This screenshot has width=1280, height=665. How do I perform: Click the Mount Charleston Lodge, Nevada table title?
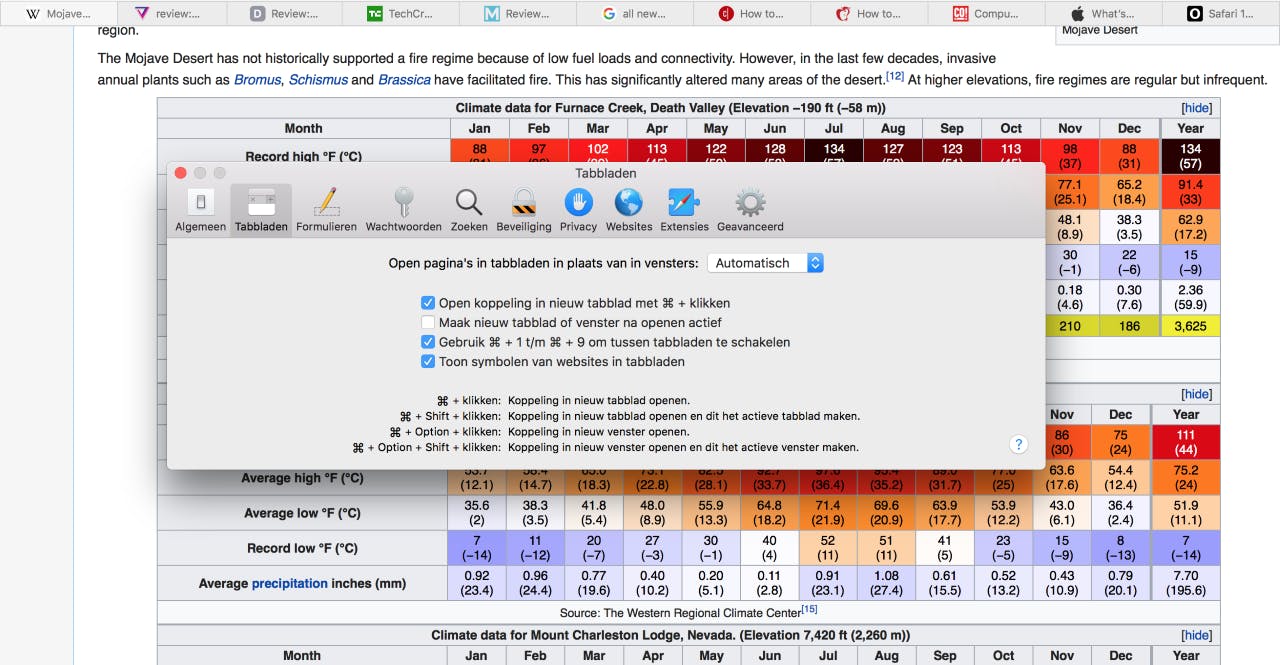671,635
